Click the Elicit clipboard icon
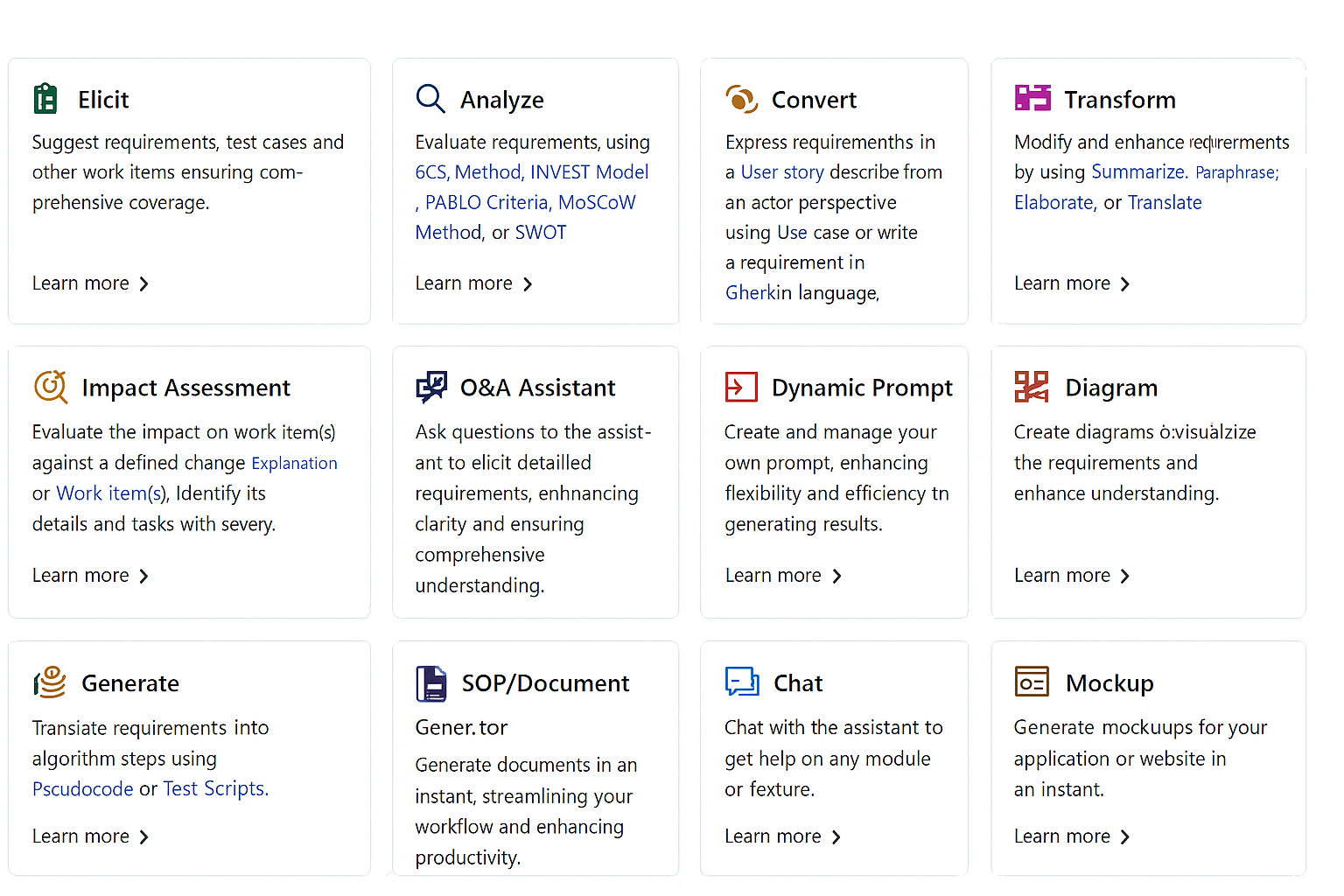 45,99
